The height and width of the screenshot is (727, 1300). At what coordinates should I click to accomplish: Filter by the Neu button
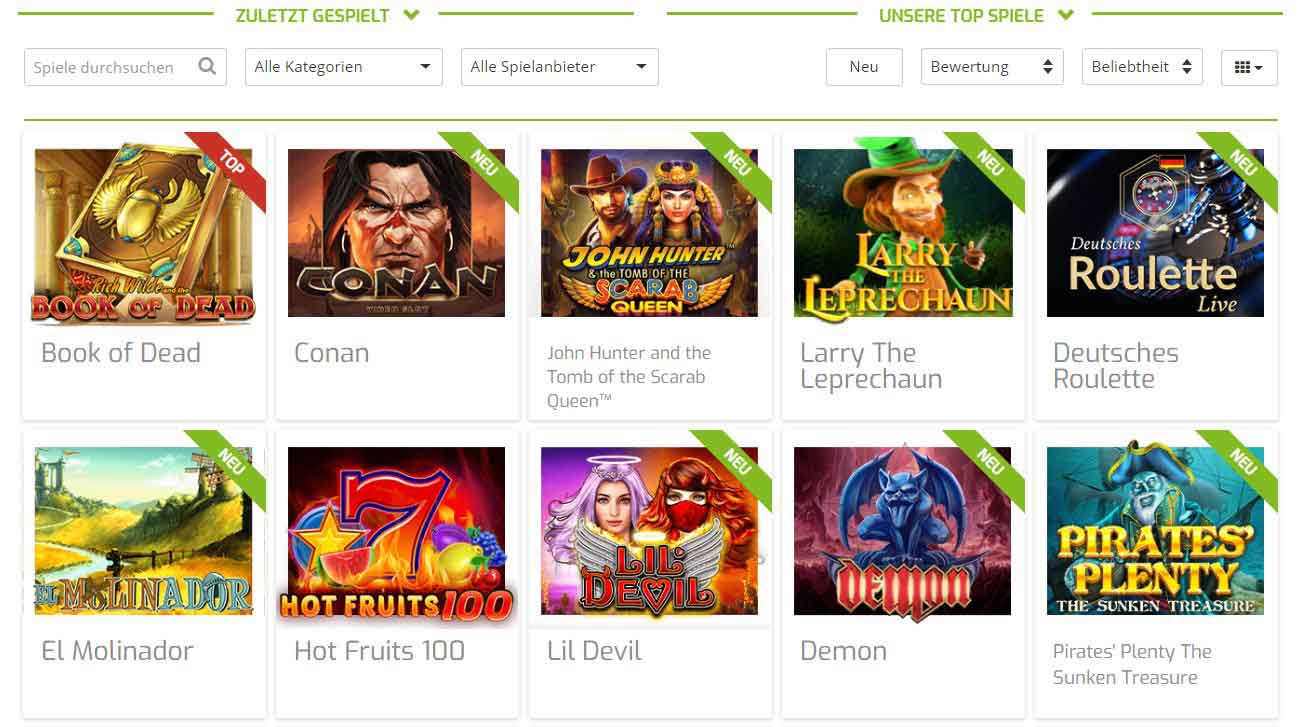click(x=864, y=67)
